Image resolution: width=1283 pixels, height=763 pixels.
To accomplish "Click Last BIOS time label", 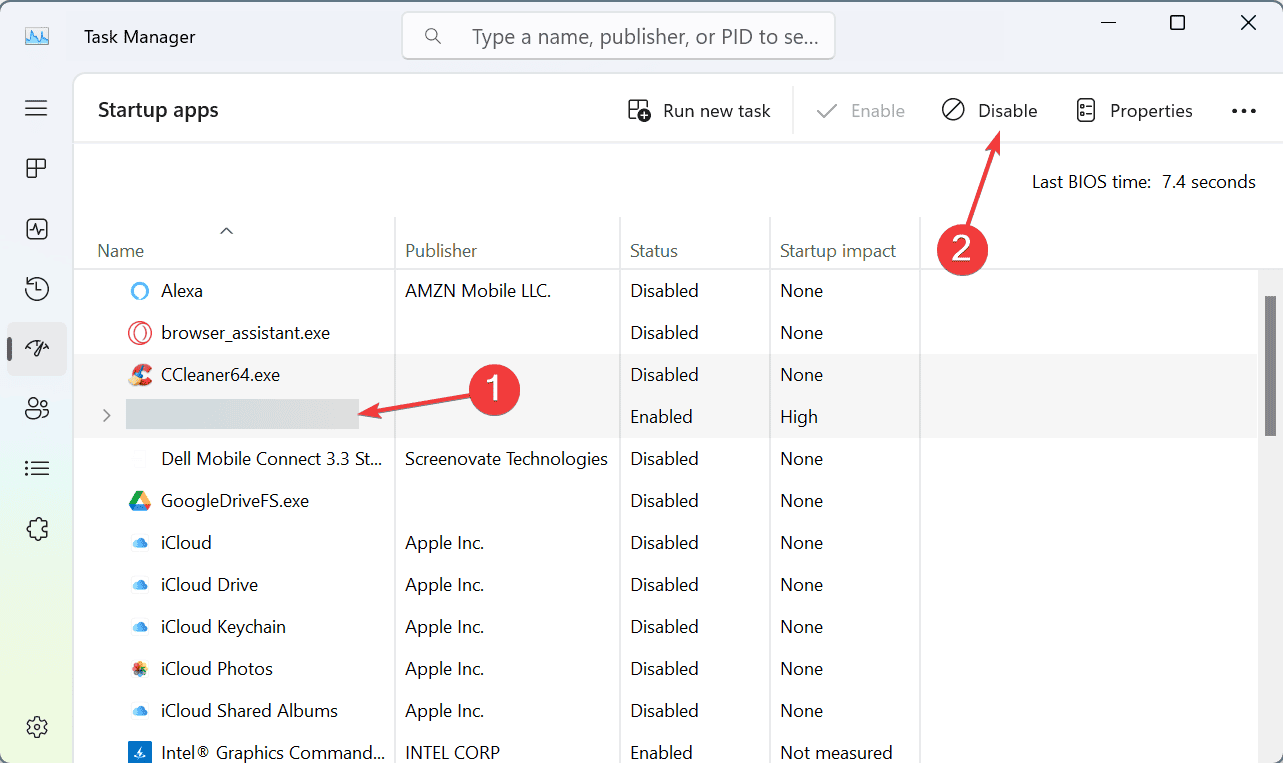I will tap(1091, 182).
